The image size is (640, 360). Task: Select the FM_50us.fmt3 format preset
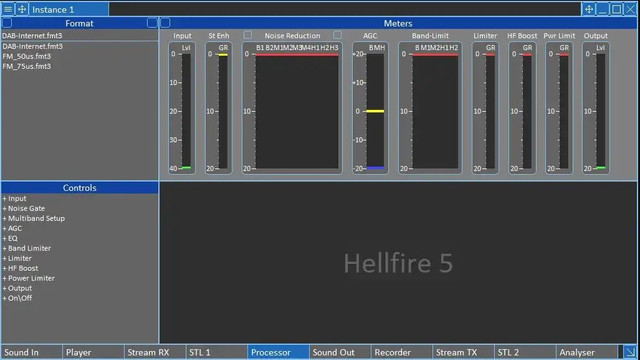[x=27, y=56]
